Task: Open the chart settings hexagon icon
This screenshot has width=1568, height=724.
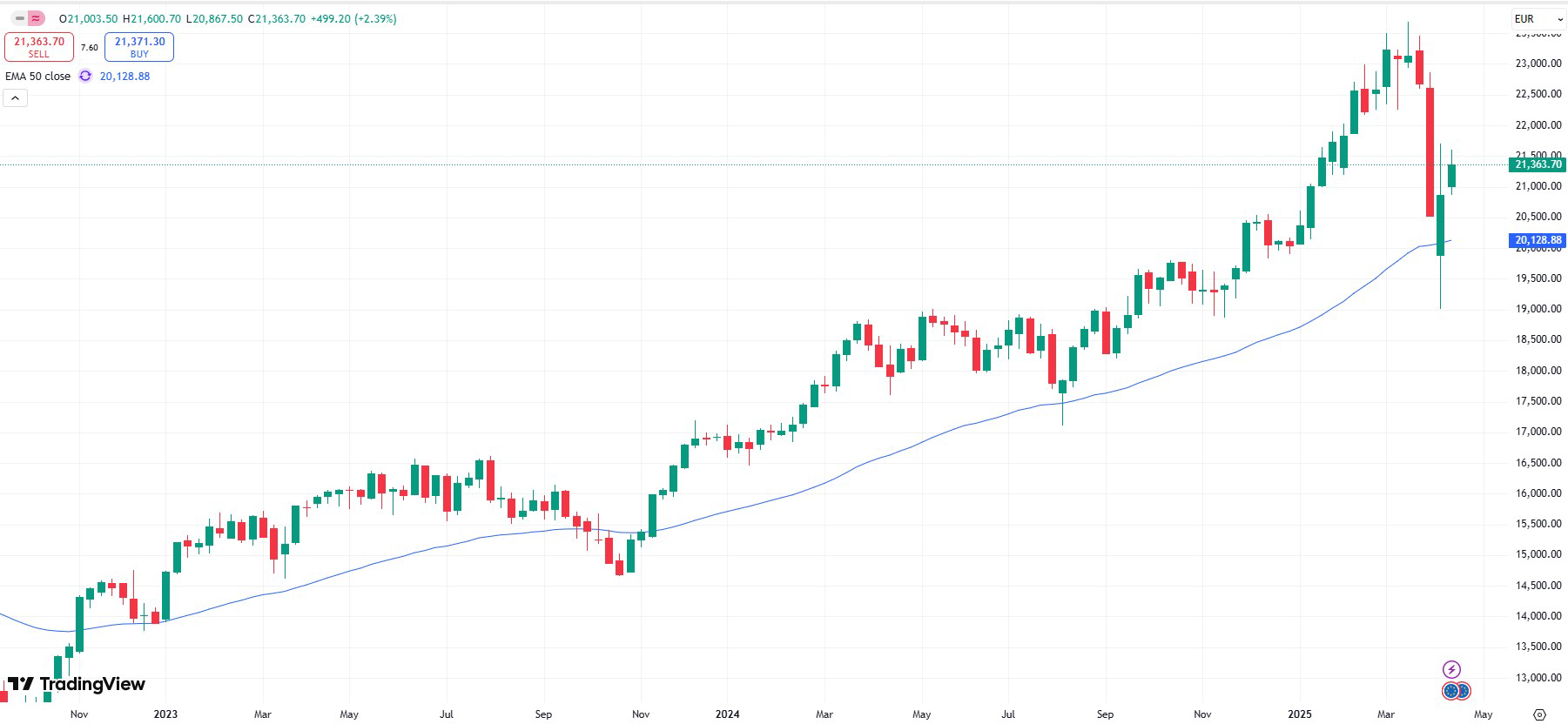Action: tap(1539, 714)
